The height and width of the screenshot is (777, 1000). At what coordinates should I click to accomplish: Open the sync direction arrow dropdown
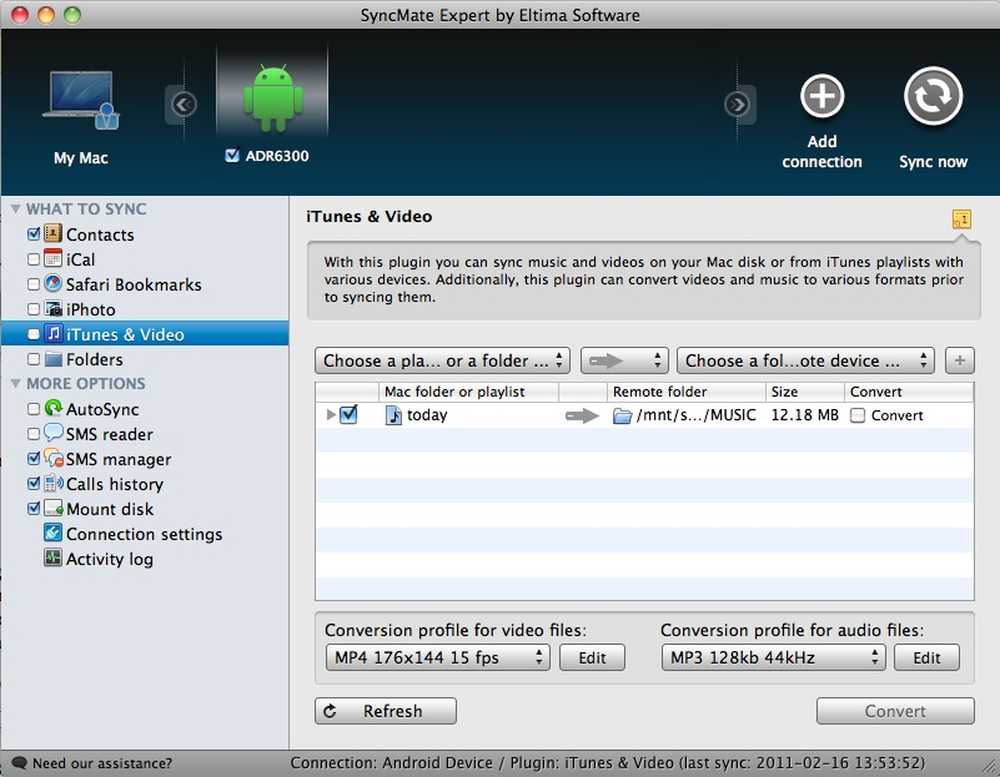[624, 360]
